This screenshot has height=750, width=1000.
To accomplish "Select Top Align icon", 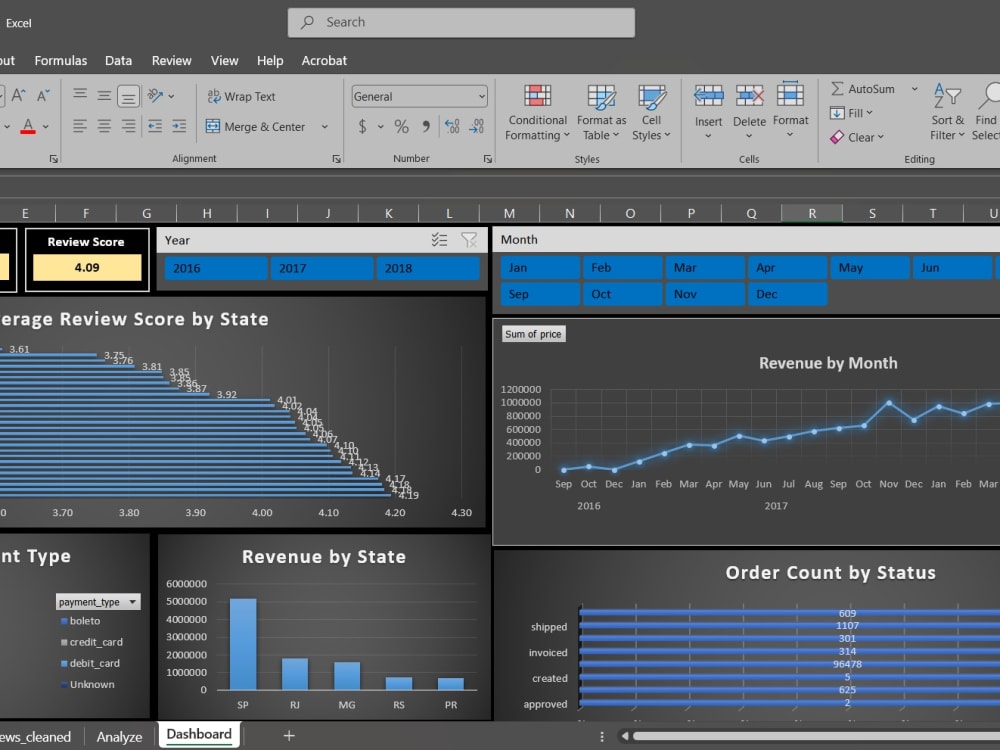I will pyautogui.click(x=80, y=96).
